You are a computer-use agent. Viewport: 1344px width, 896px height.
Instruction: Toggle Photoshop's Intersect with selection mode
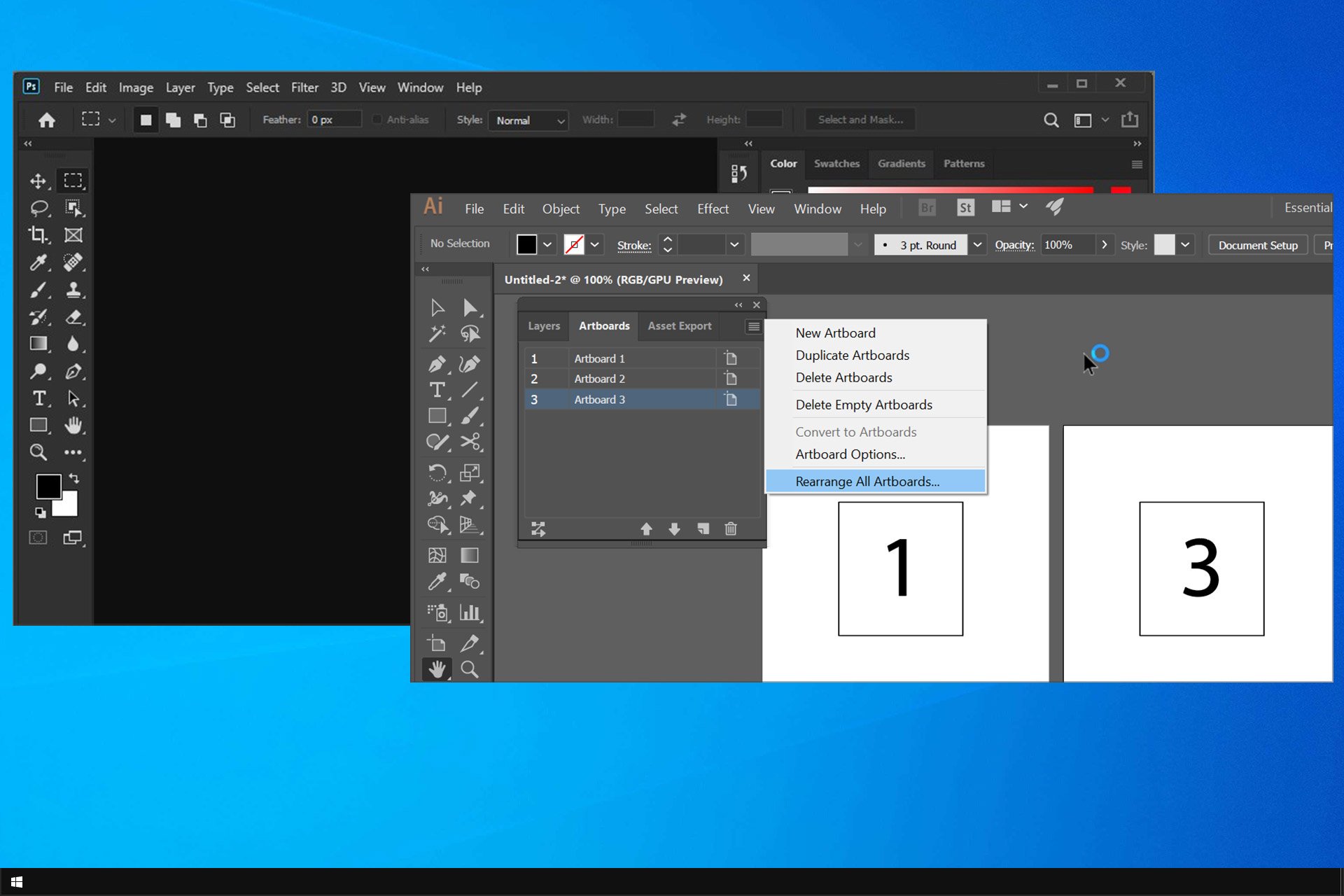click(227, 120)
